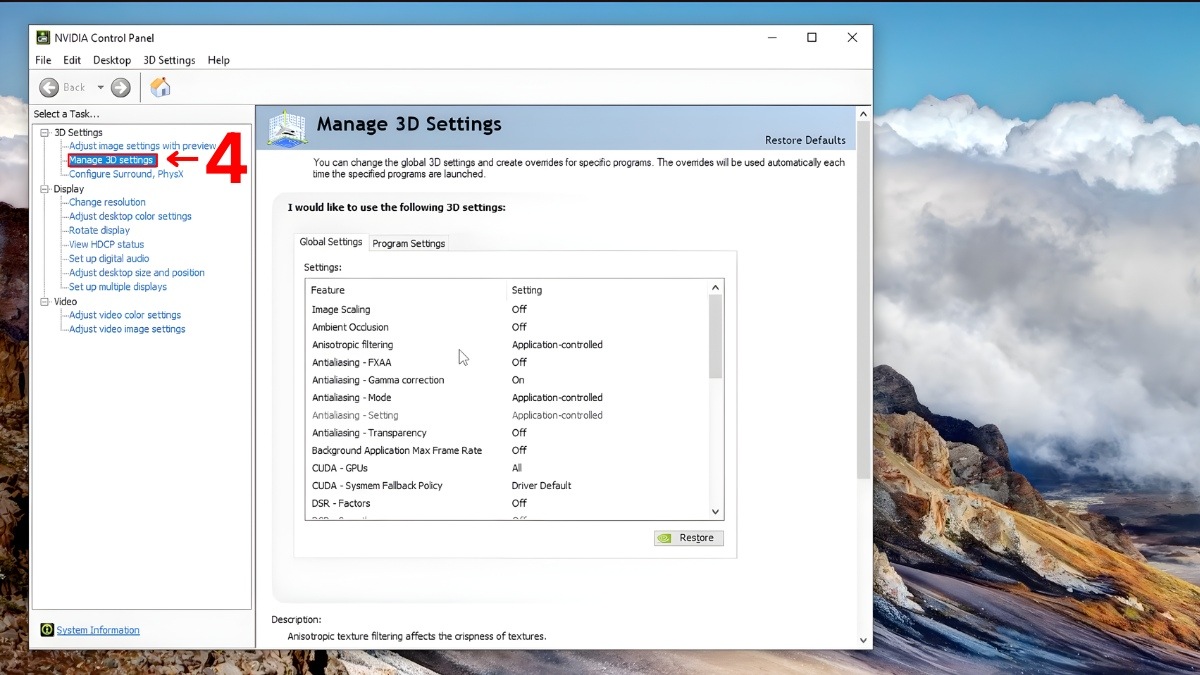Click the NVIDIA Control Panel title icon
The width and height of the screenshot is (1200, 675).
tap(44, 38)
